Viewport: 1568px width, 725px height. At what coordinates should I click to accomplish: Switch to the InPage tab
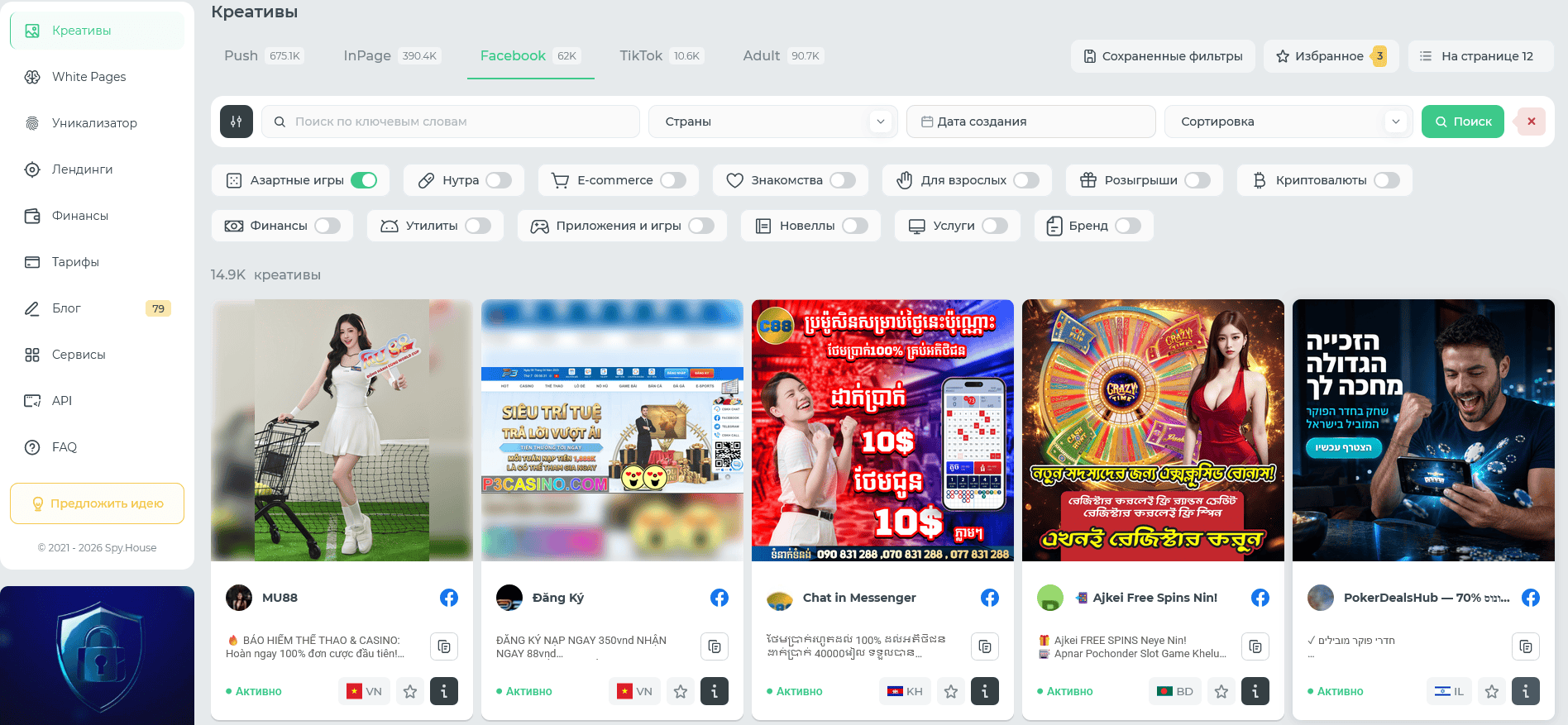point(392,56)
